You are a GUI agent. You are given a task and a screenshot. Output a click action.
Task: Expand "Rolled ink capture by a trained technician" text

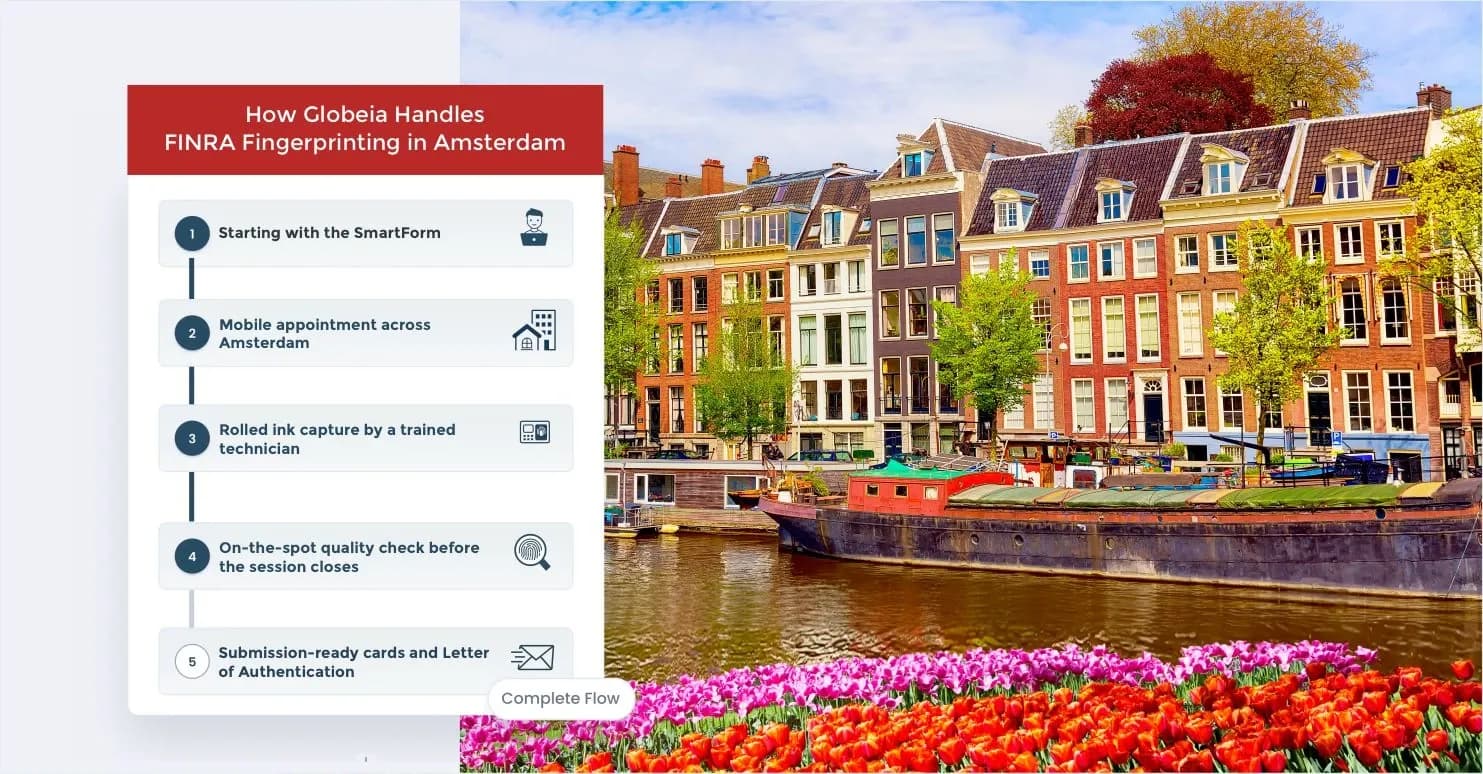coord(337,439)
